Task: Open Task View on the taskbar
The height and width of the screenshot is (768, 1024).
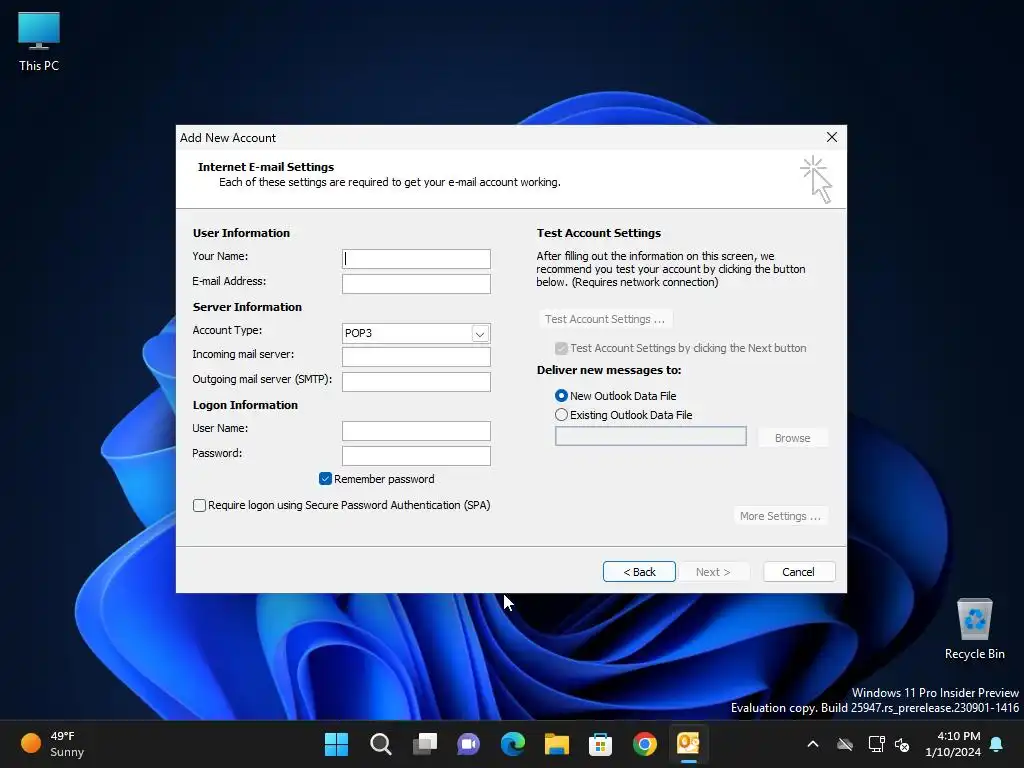Action: 424,744
